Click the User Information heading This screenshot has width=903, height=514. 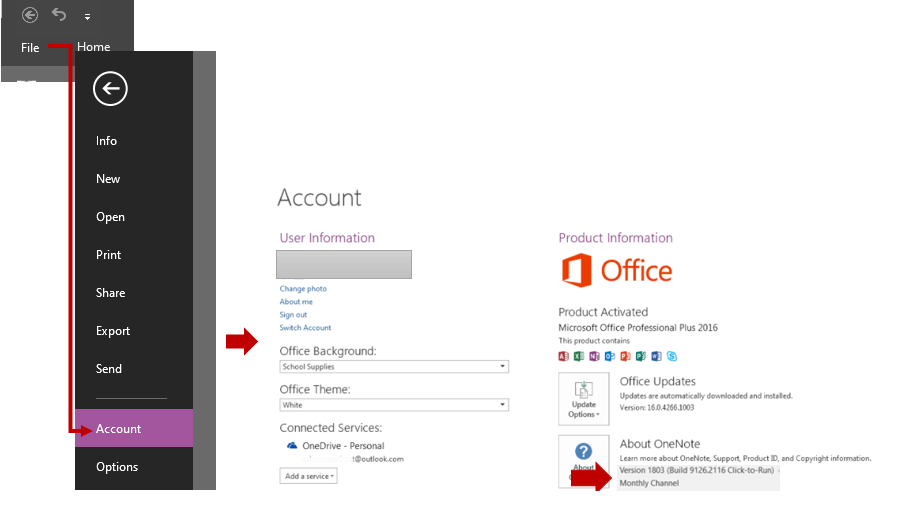point(327,238)
